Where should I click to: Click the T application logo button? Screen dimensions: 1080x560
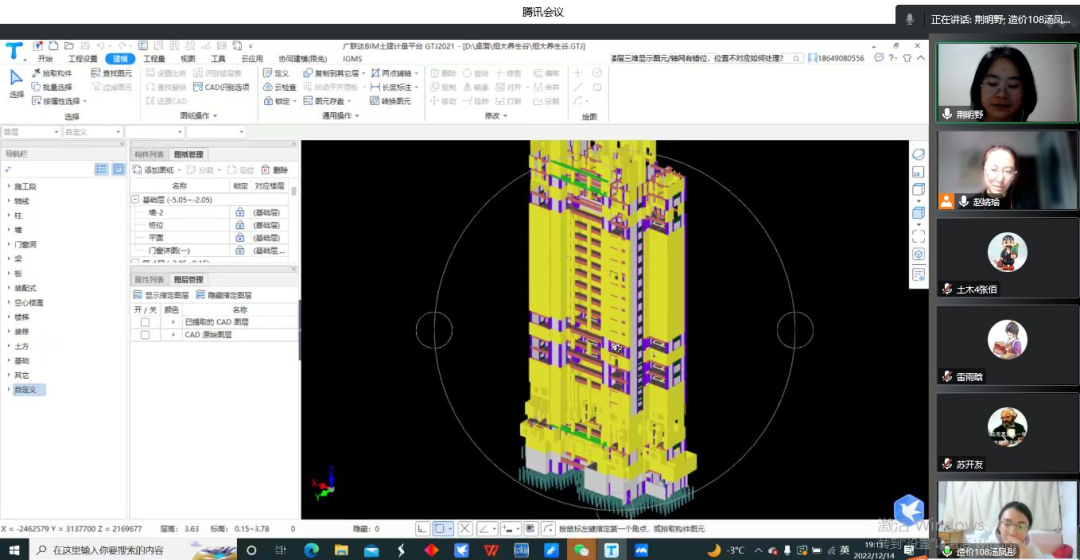click(14, 50)
